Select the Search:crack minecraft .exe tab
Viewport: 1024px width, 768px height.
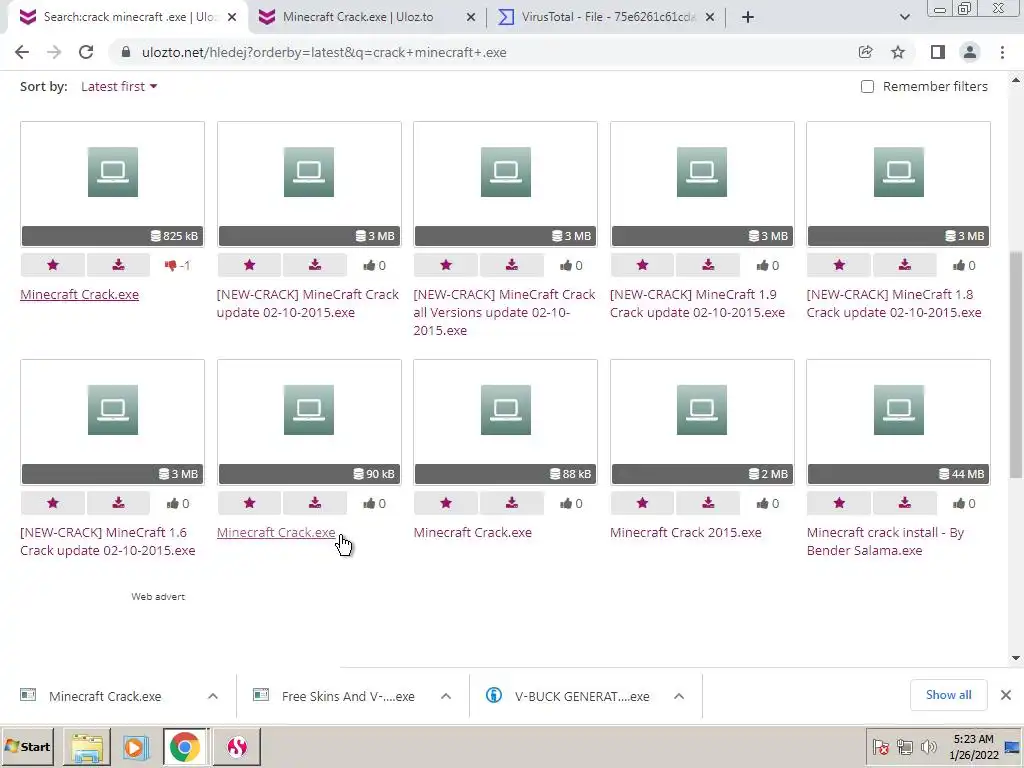coord(128,17)
